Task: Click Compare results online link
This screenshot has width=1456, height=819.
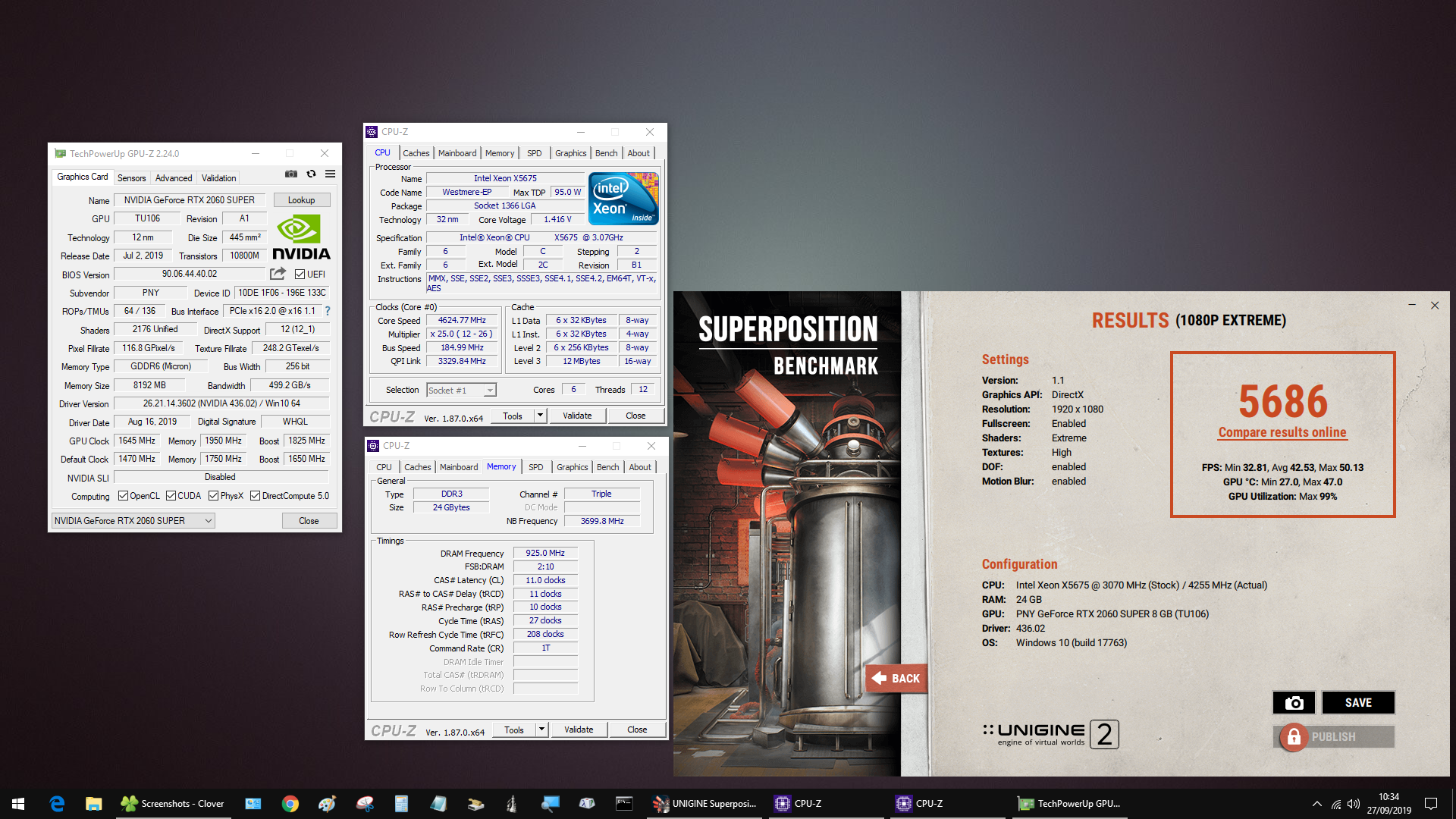Action: 1282,432
